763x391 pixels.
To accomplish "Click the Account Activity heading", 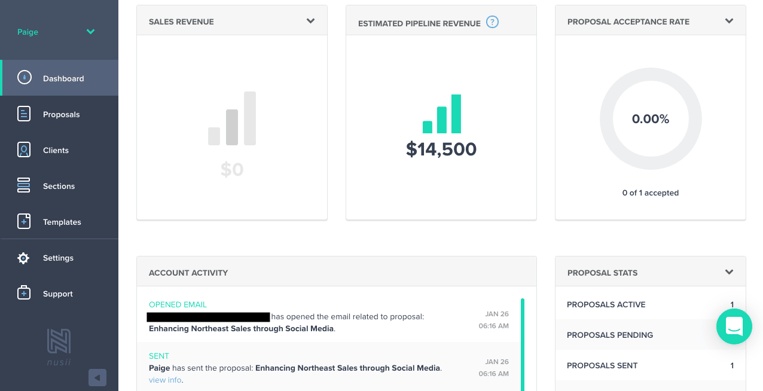I will point(188,273).
